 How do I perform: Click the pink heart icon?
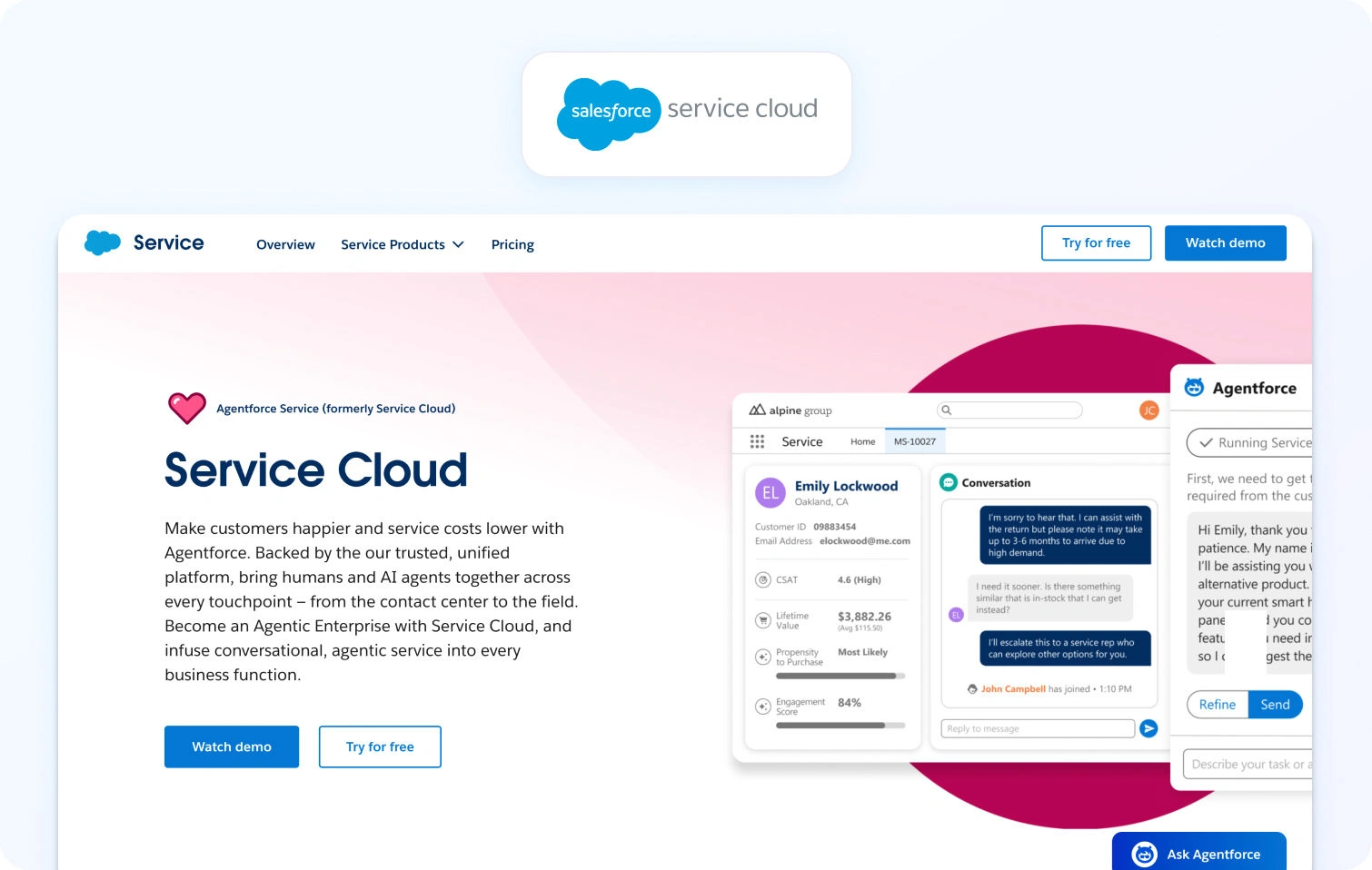[x=187, y=408]
